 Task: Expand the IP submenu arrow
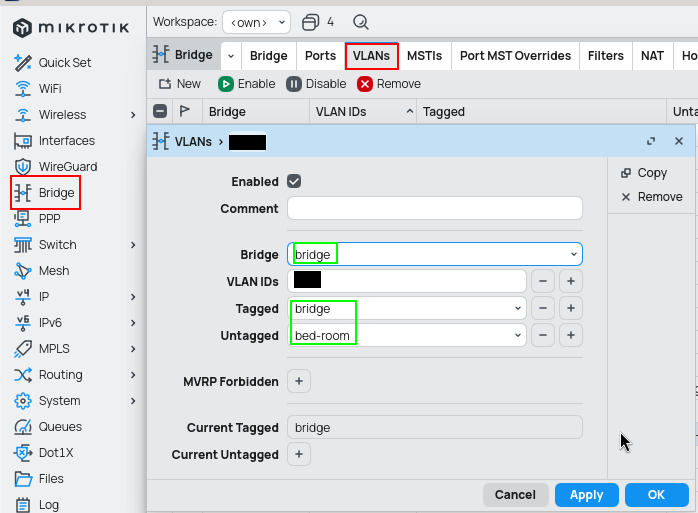pyautogui.click(x=133, y=297)
